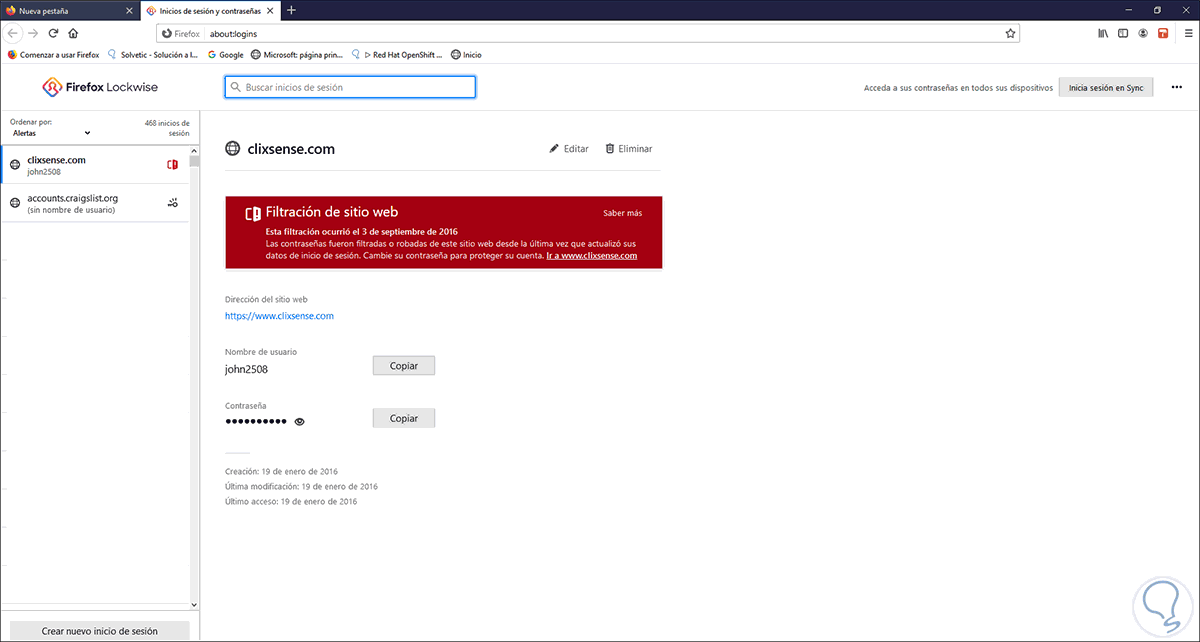The height and width of the screenshot is (642, 1200).
Task: Toggle the bookmark star in the address bar
Action: [1010, 33]
